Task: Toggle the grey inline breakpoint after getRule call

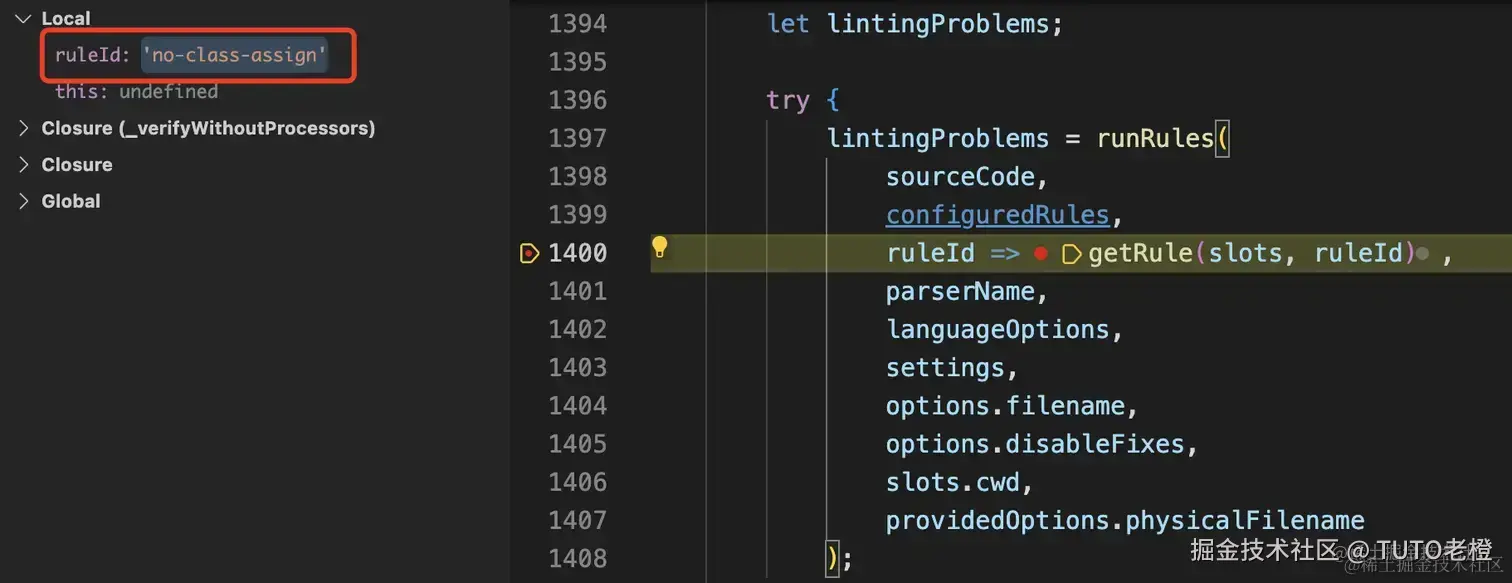Action: point(1422,255)
